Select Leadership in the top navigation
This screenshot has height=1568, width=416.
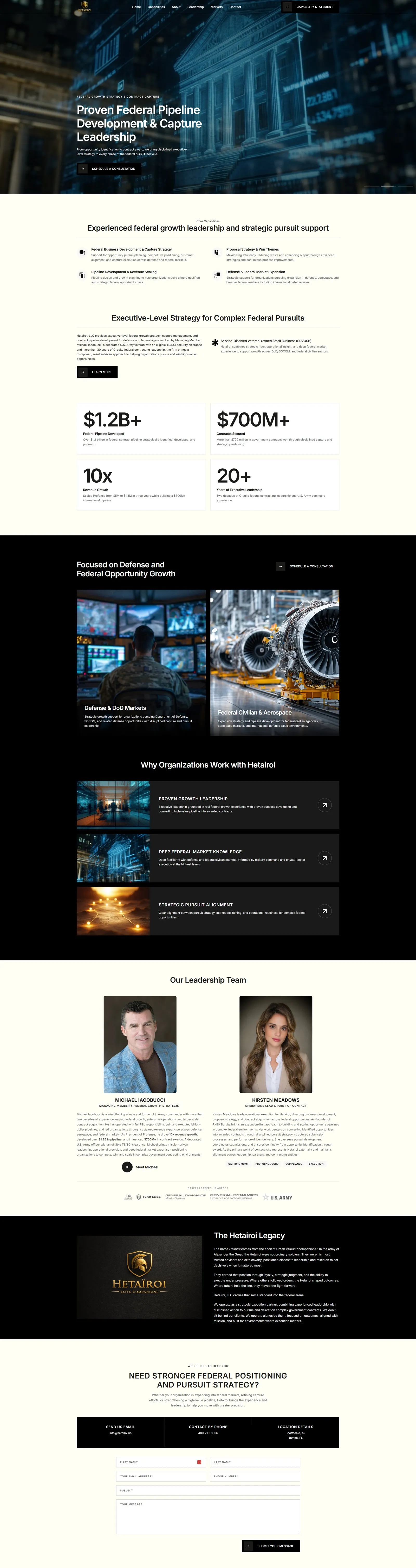click(196, 7)
